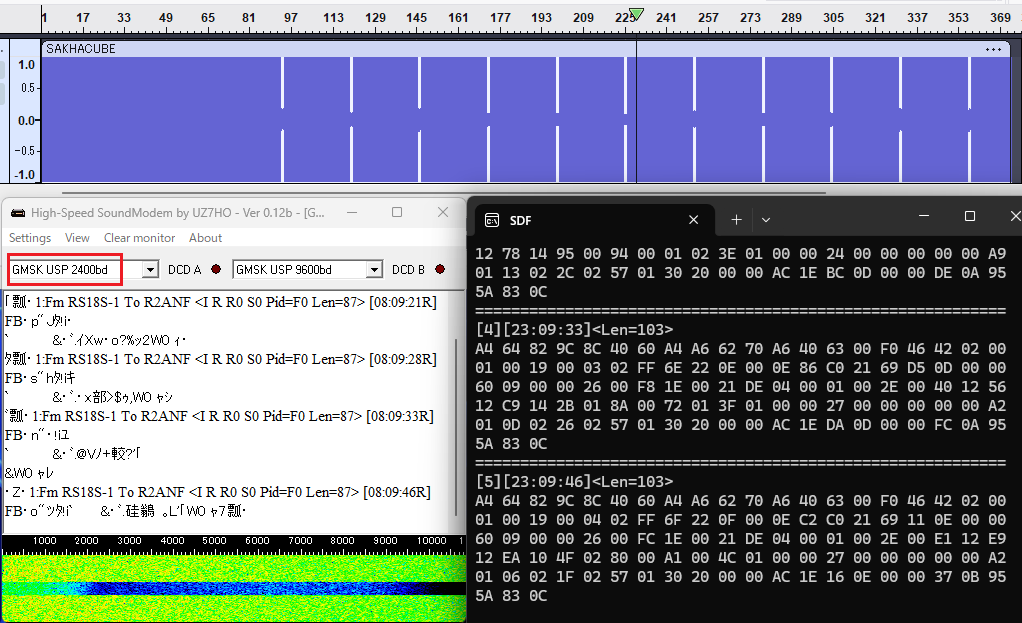Screen dimensions: 1022x623
Task: Click the 0.0 amplitude scale label
Action: point(26,121)
